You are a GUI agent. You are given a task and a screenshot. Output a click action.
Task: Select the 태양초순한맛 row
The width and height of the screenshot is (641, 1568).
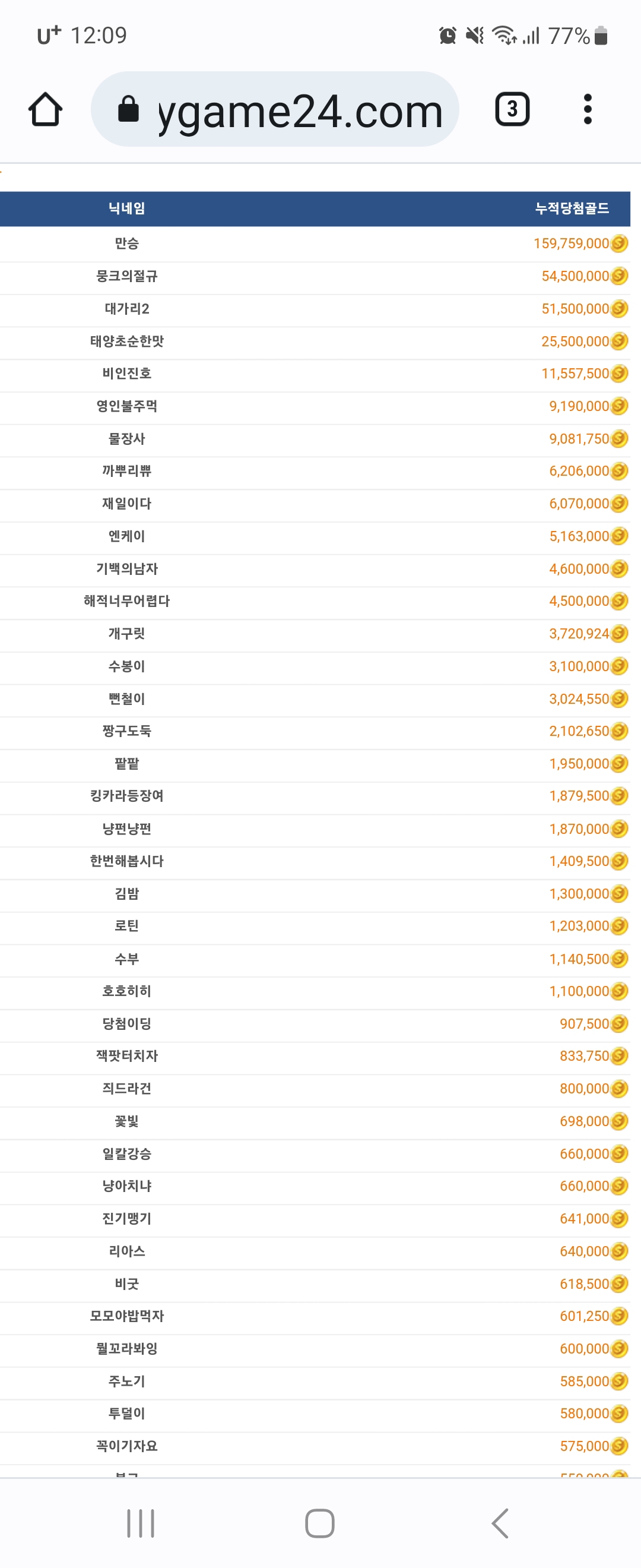click(x=315, y=342)
